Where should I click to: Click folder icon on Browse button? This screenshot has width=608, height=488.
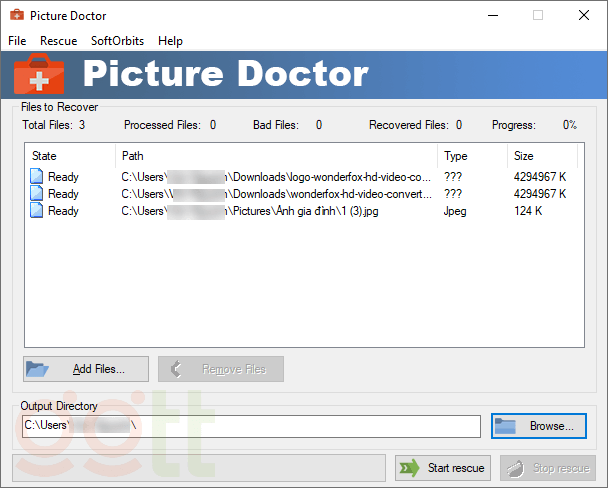(506, 426)
